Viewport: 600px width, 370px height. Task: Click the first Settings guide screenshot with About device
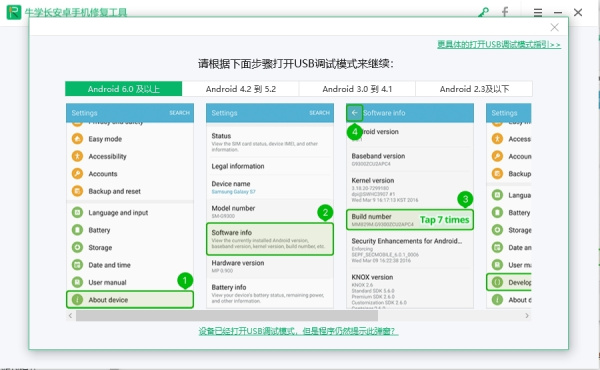[x=130, y=206]
